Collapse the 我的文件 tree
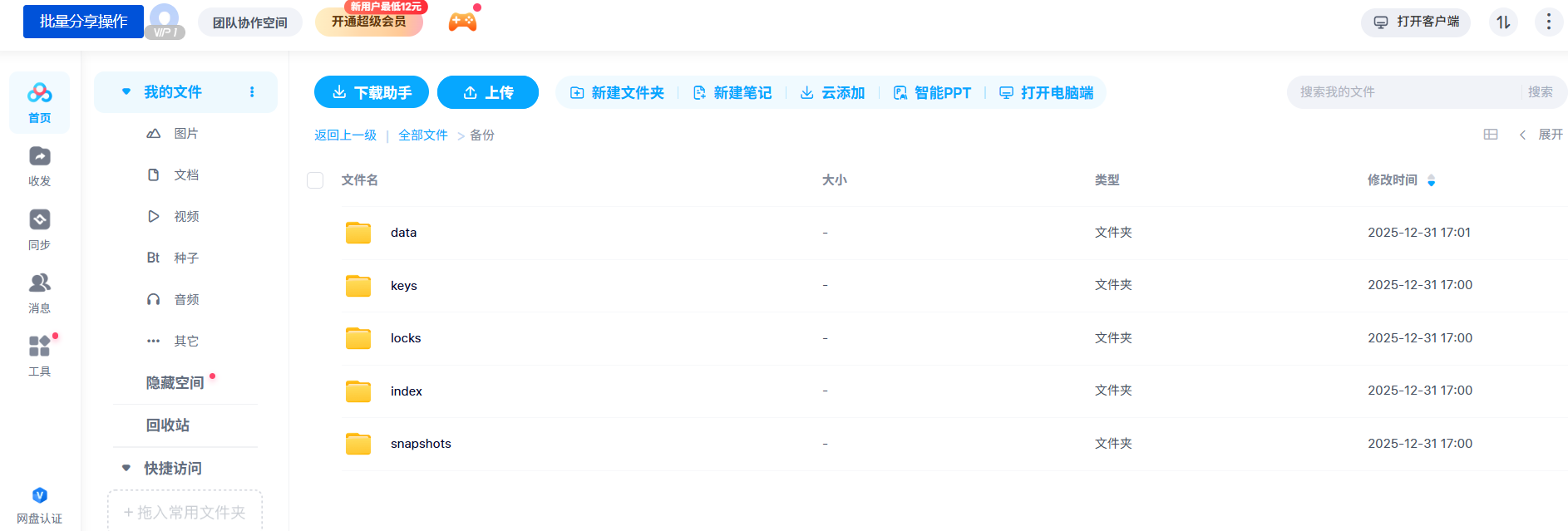The height and width of the screenshot is (531, 1568). tap(126, 92)
